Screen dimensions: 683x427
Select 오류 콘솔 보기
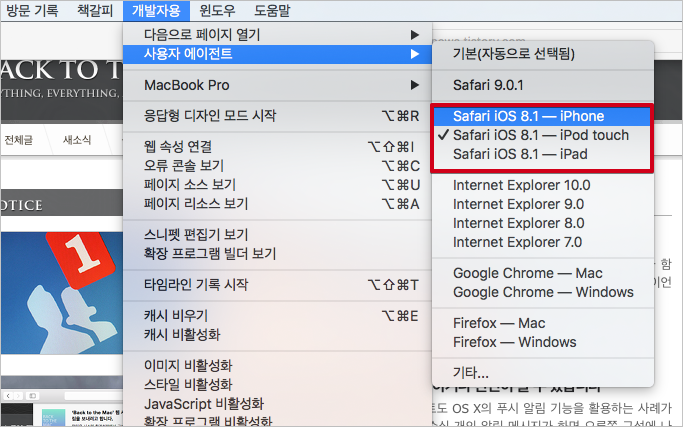(277, 166)
